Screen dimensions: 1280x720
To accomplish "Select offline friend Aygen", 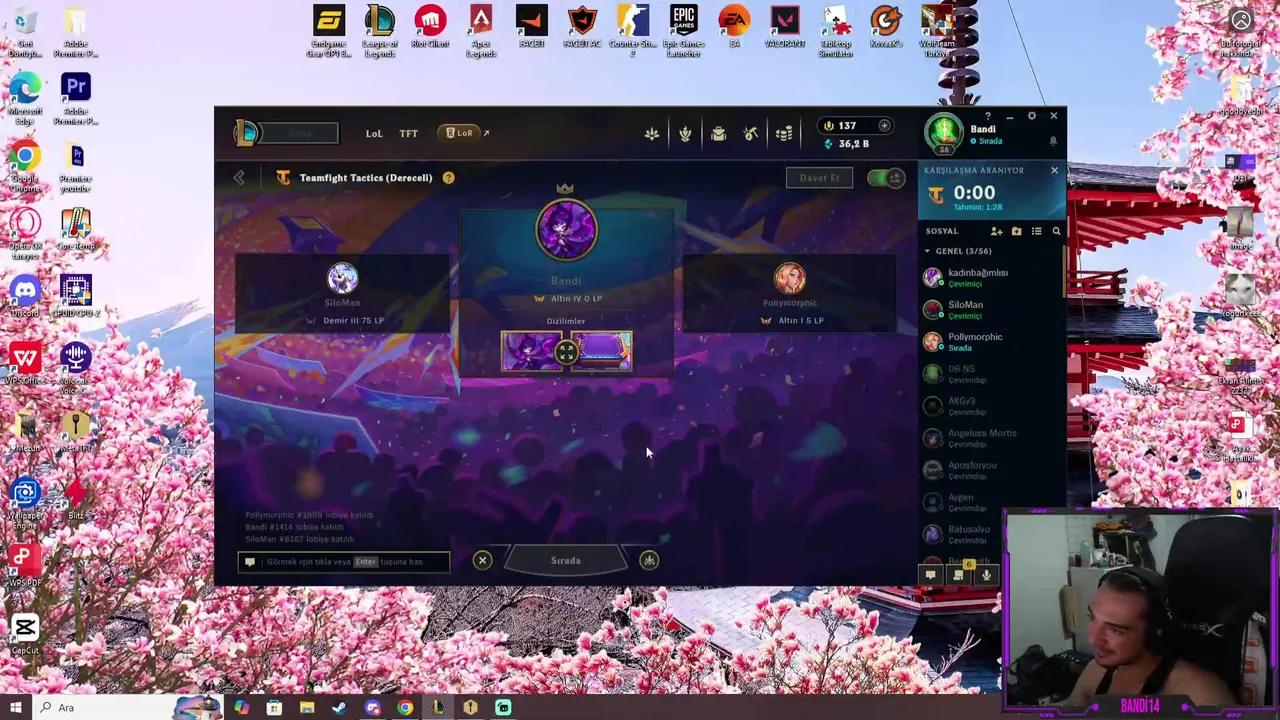I will (992, 501).
